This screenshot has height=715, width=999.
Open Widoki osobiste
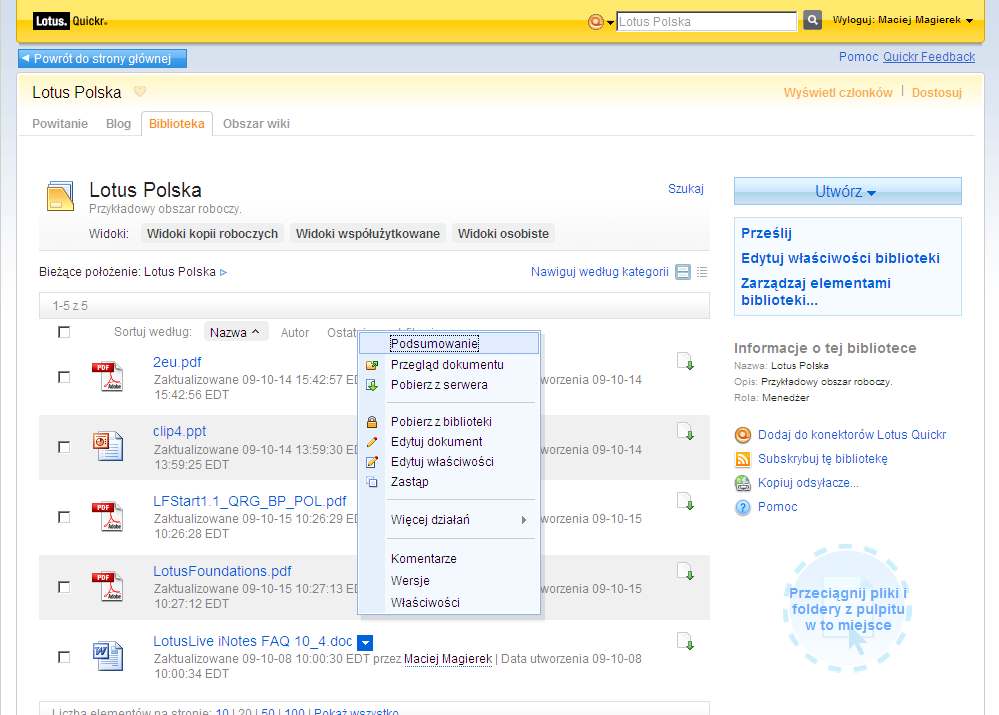(503, 234)
